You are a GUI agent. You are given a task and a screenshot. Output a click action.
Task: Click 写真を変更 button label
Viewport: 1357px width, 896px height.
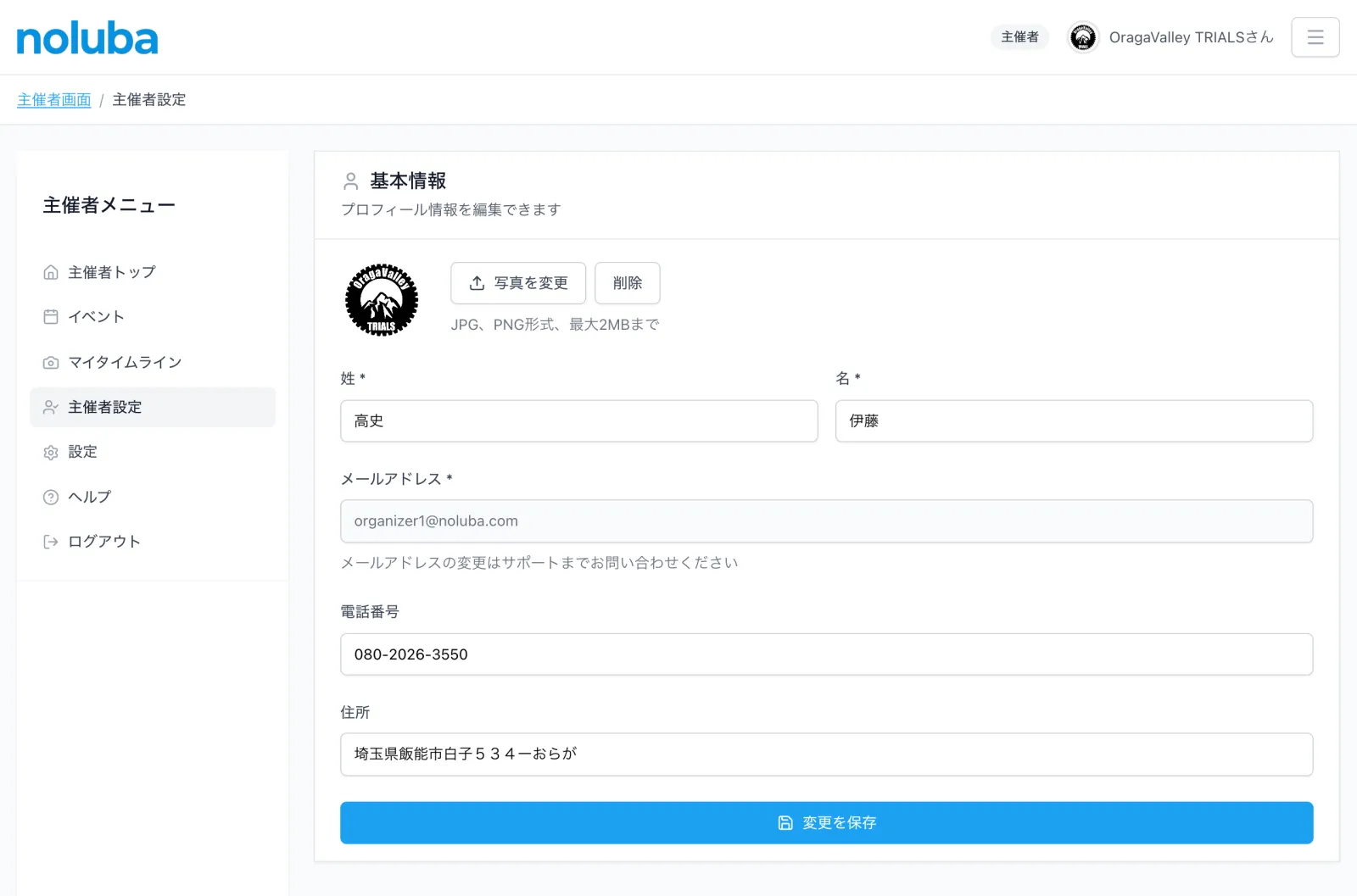531,283
